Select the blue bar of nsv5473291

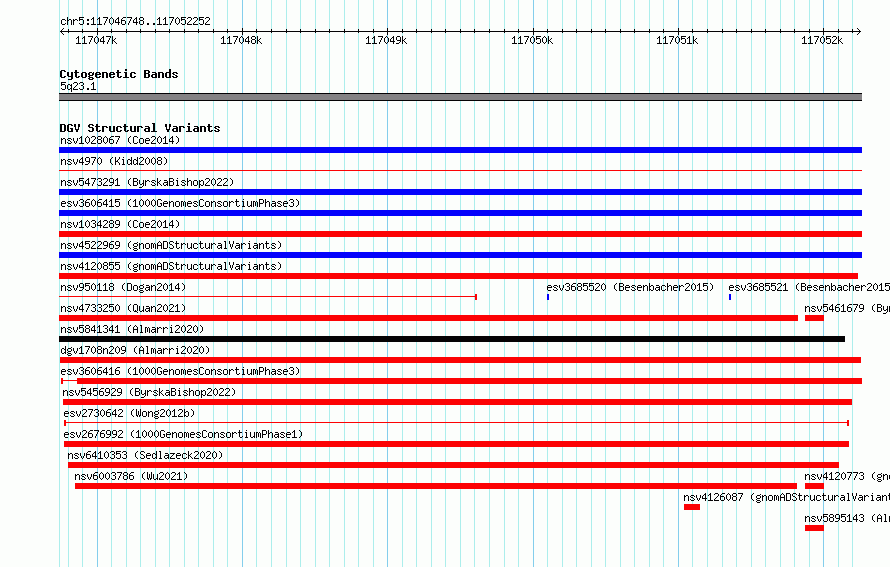click(x=460, y=192)
